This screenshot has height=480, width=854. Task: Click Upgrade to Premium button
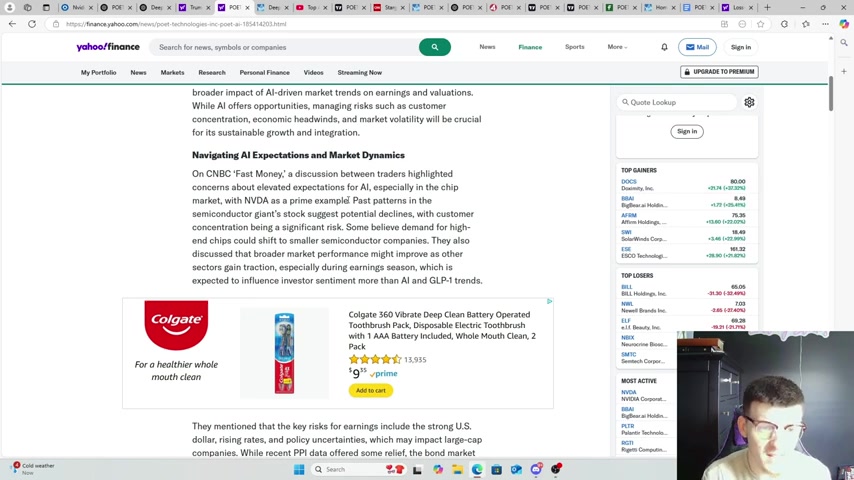(719, 72)
